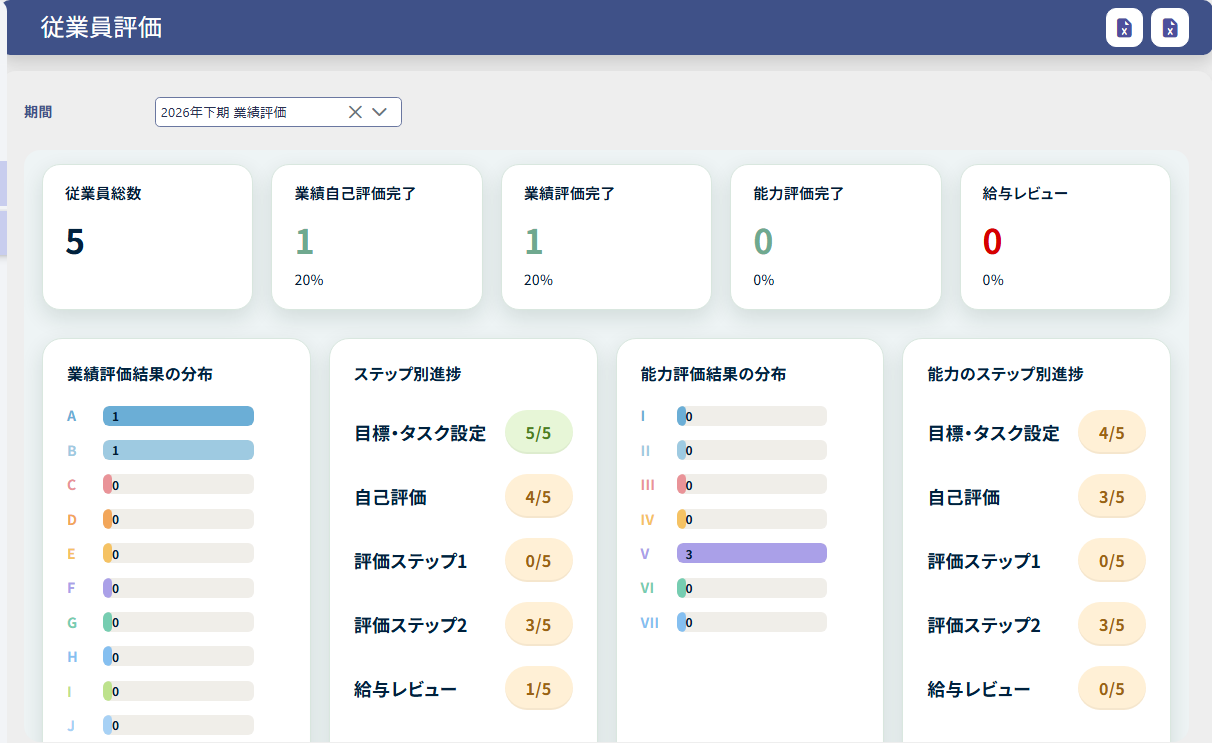Click 0/5 badge for 評価ステップ1 in ステップ別進捗
The height and width of the screenshot is (743, 1212).
pyautogui.click(x=539, y=561)
